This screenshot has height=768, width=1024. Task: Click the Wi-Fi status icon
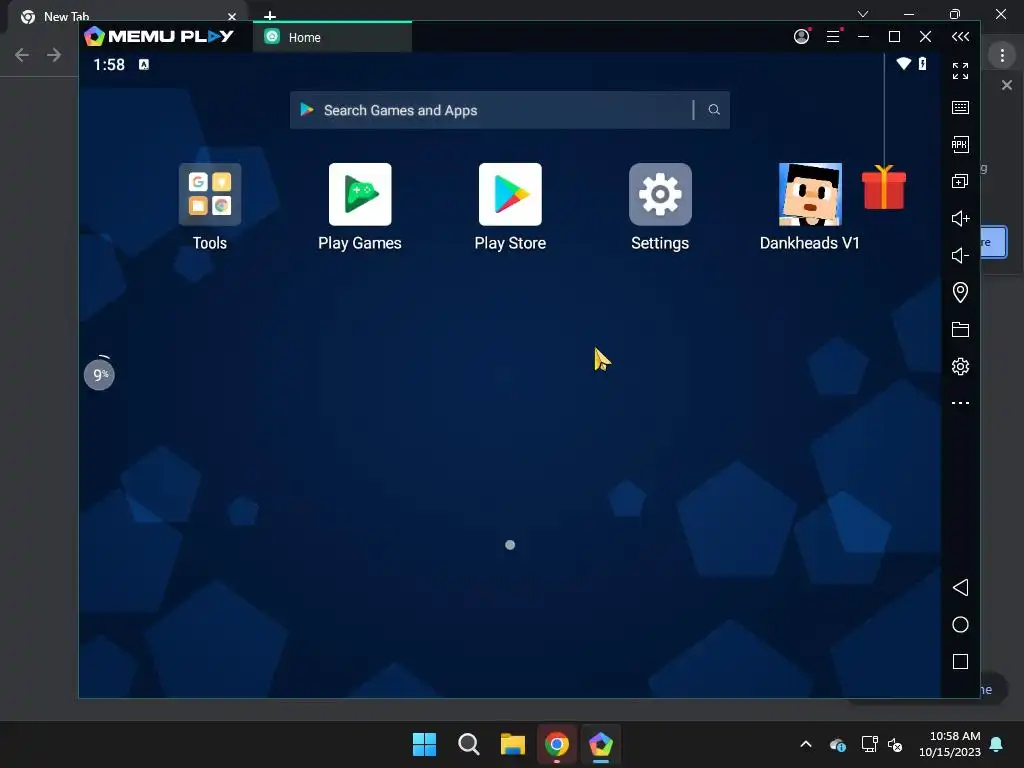point(903,63)
